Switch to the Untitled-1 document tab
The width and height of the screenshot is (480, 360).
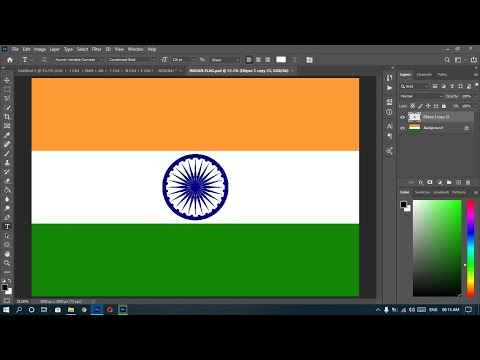click(97, 71)
